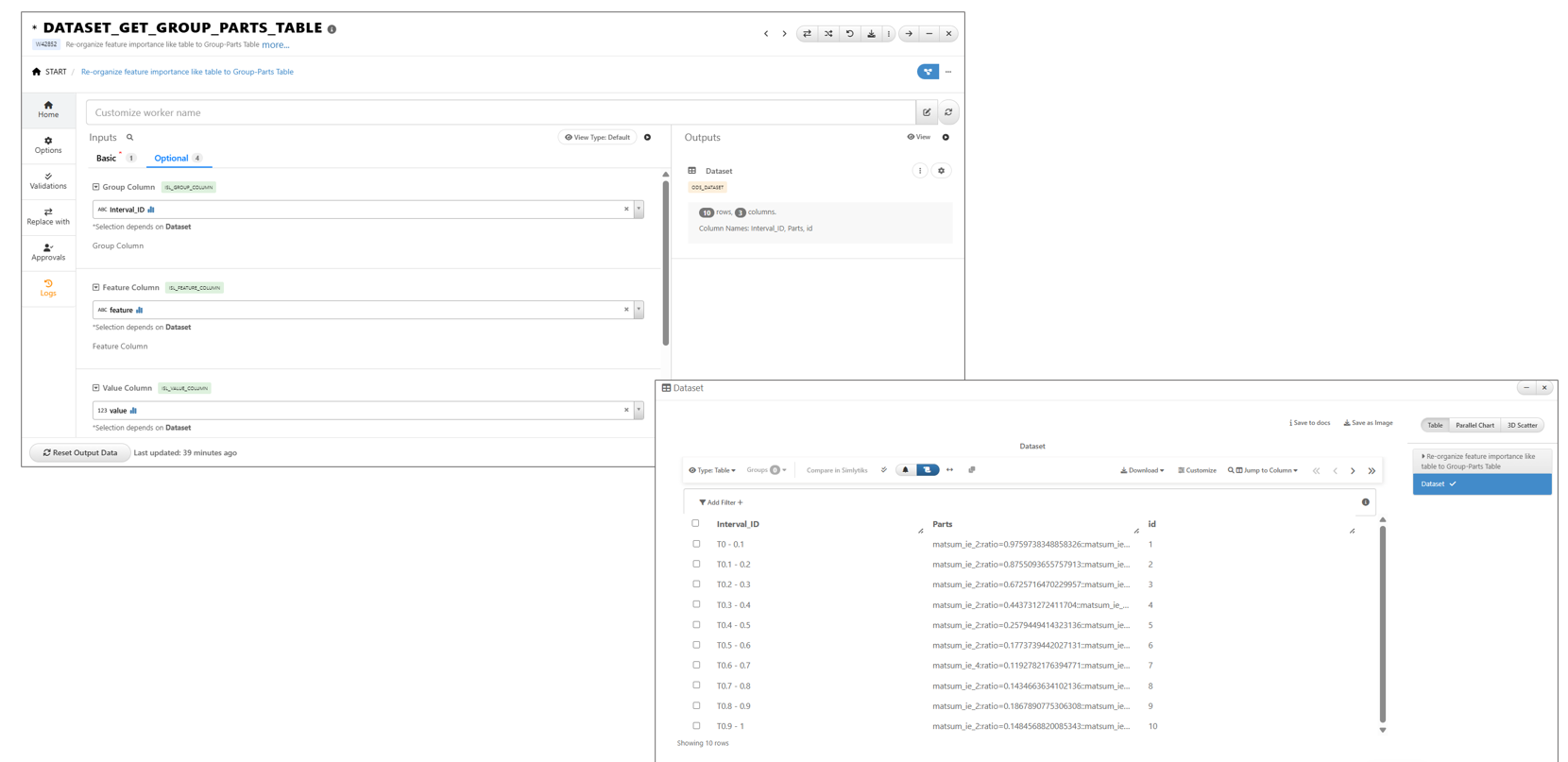Open the Logs sidebar panel
Image resolution: width=1568 pixels, height=762 pixels.
[x=48, y=288]
